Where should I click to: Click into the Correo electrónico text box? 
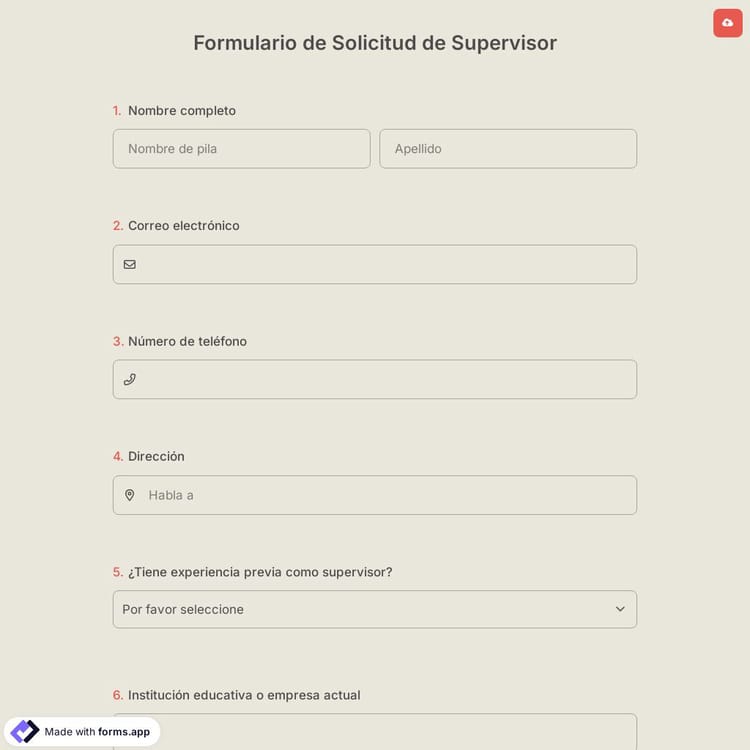coord(385,265)
